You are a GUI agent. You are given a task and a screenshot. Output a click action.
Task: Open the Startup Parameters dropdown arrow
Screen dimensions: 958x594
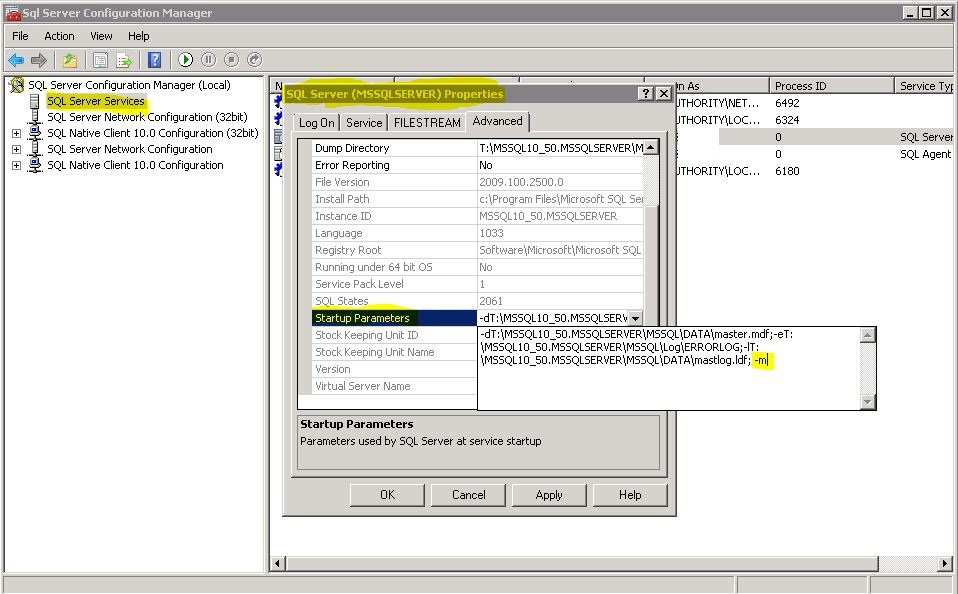click(635, 318)
